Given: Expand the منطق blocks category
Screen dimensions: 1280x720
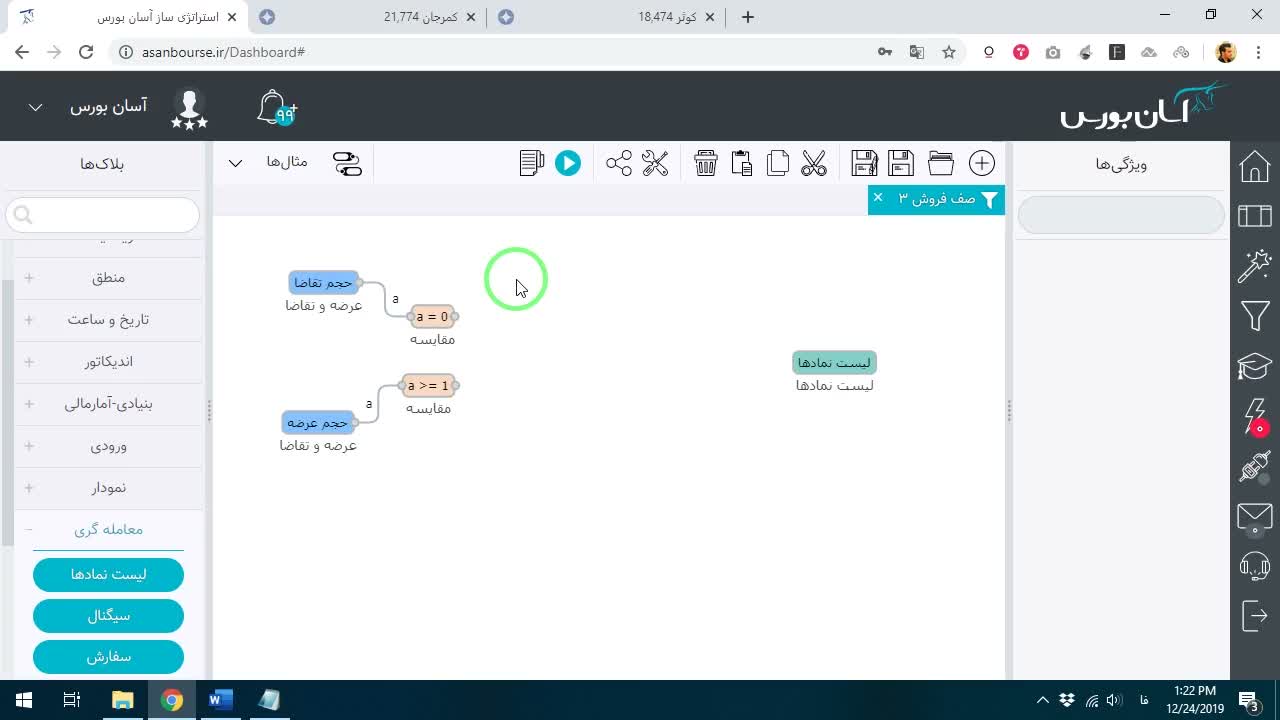Looking at the screenshot, I should coord(29,278).
